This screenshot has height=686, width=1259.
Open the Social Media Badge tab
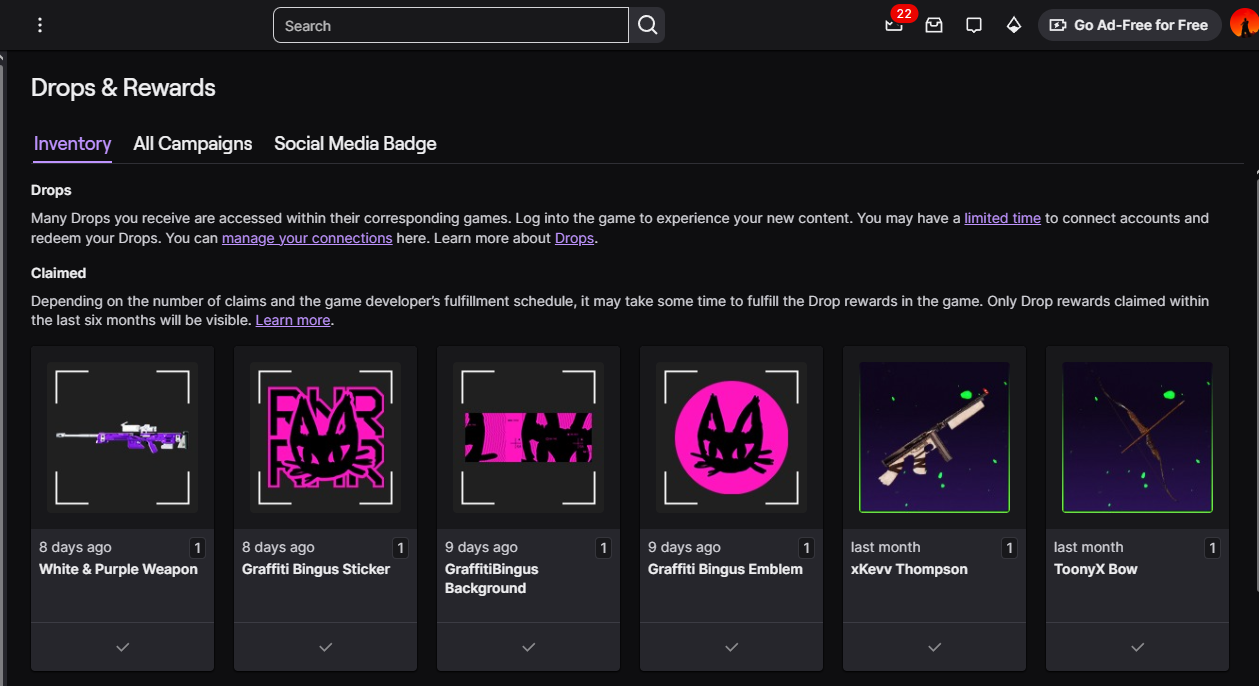click(x=355, y=143)
